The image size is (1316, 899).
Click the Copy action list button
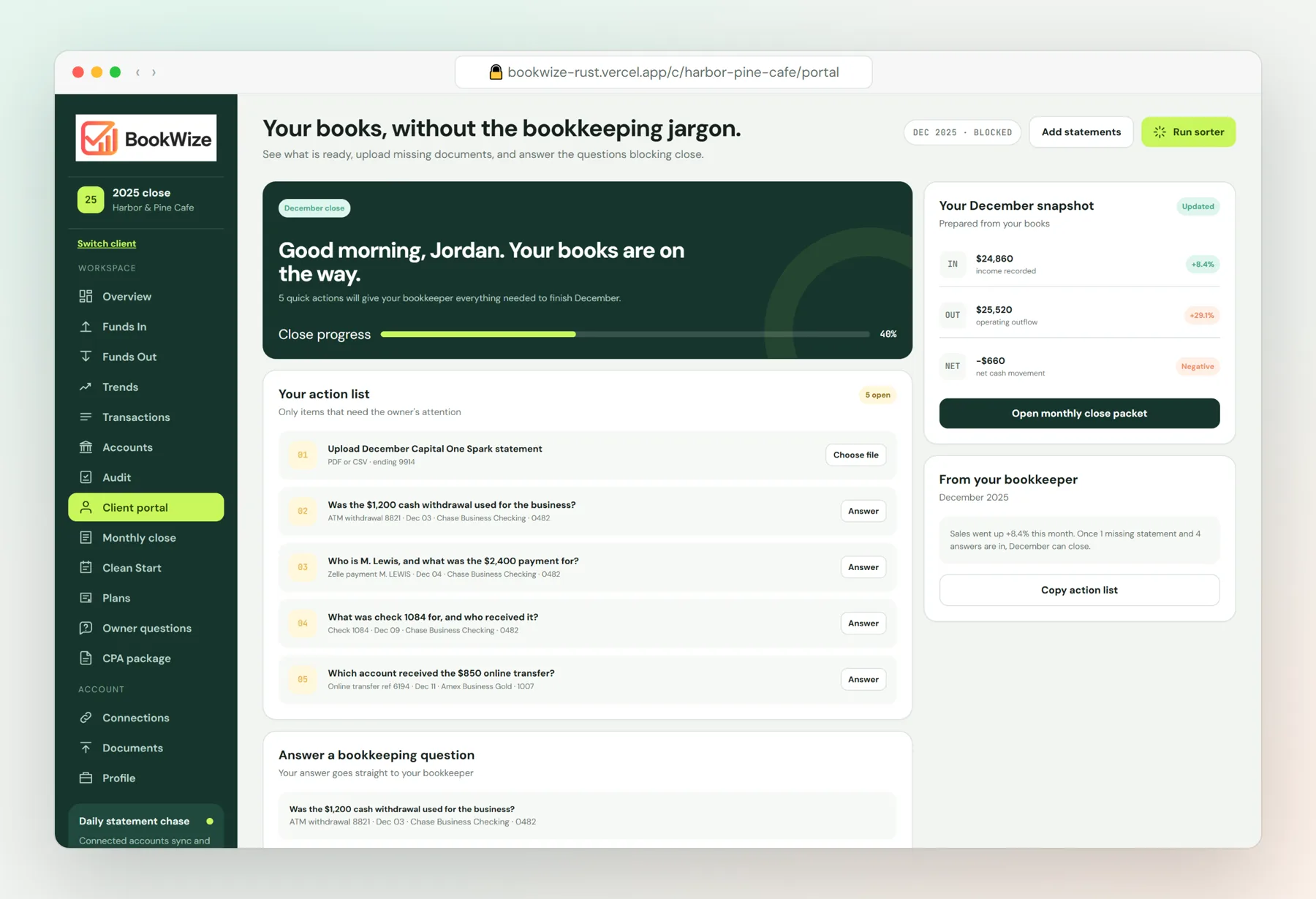tap(1079, 590)
